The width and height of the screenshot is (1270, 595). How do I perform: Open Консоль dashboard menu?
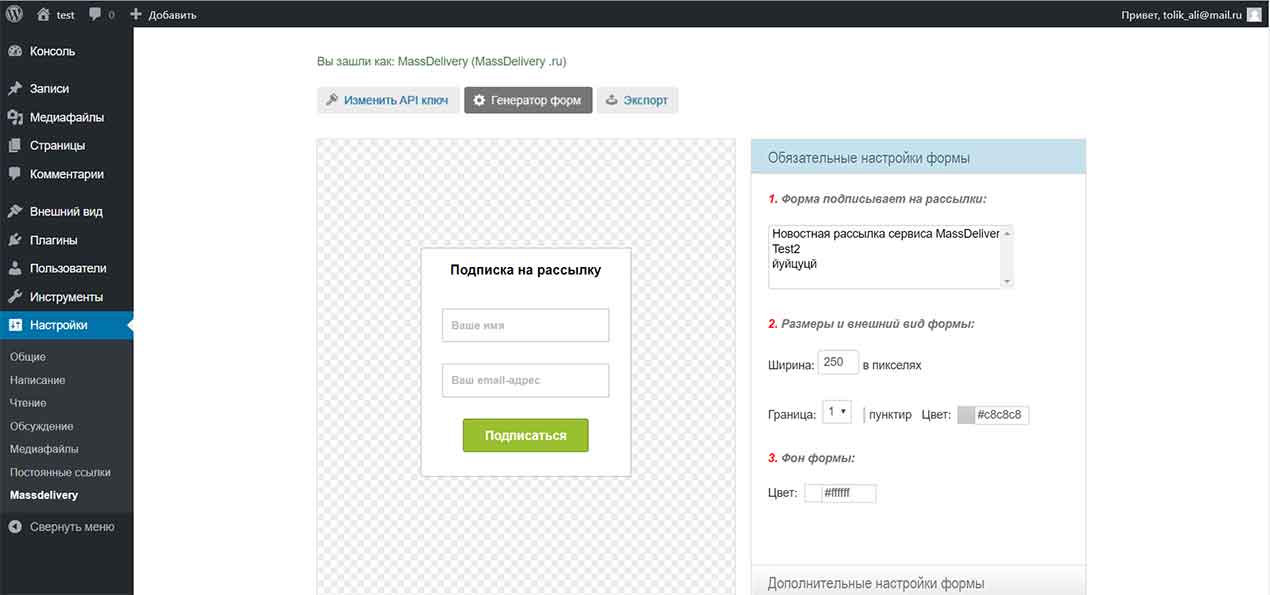[x=52, y=51]
